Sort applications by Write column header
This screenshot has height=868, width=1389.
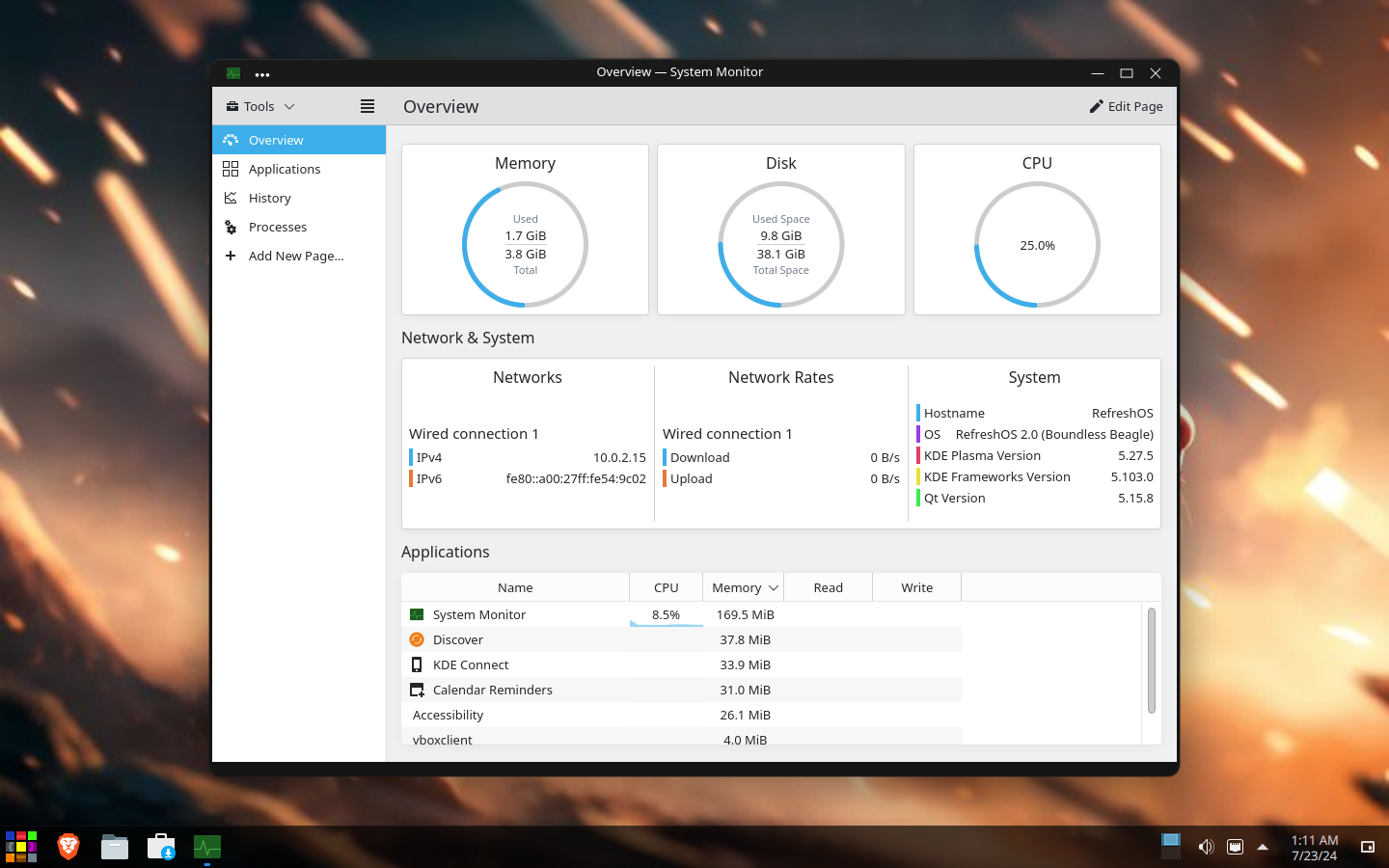[x=916, y=587]
